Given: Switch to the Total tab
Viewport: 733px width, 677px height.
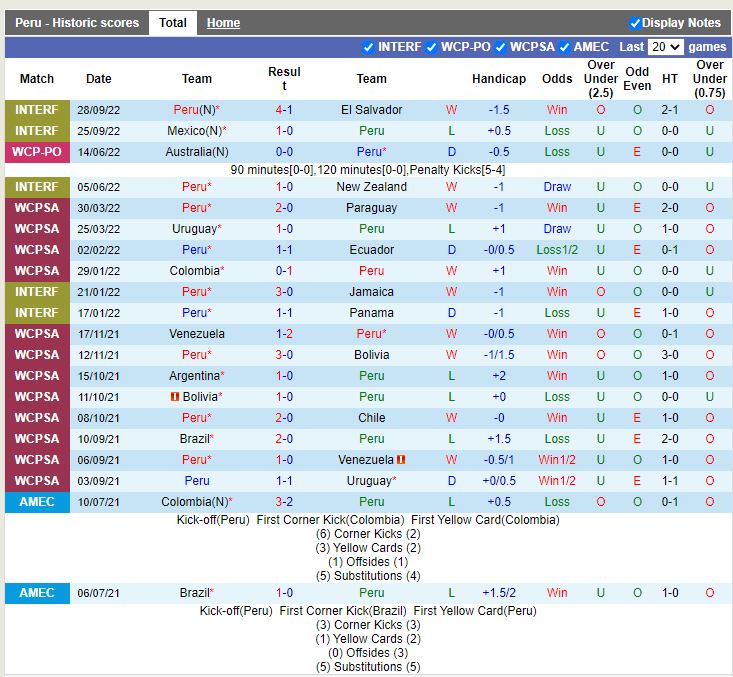Looking at the screenshot, I should [x=173, y=23].
